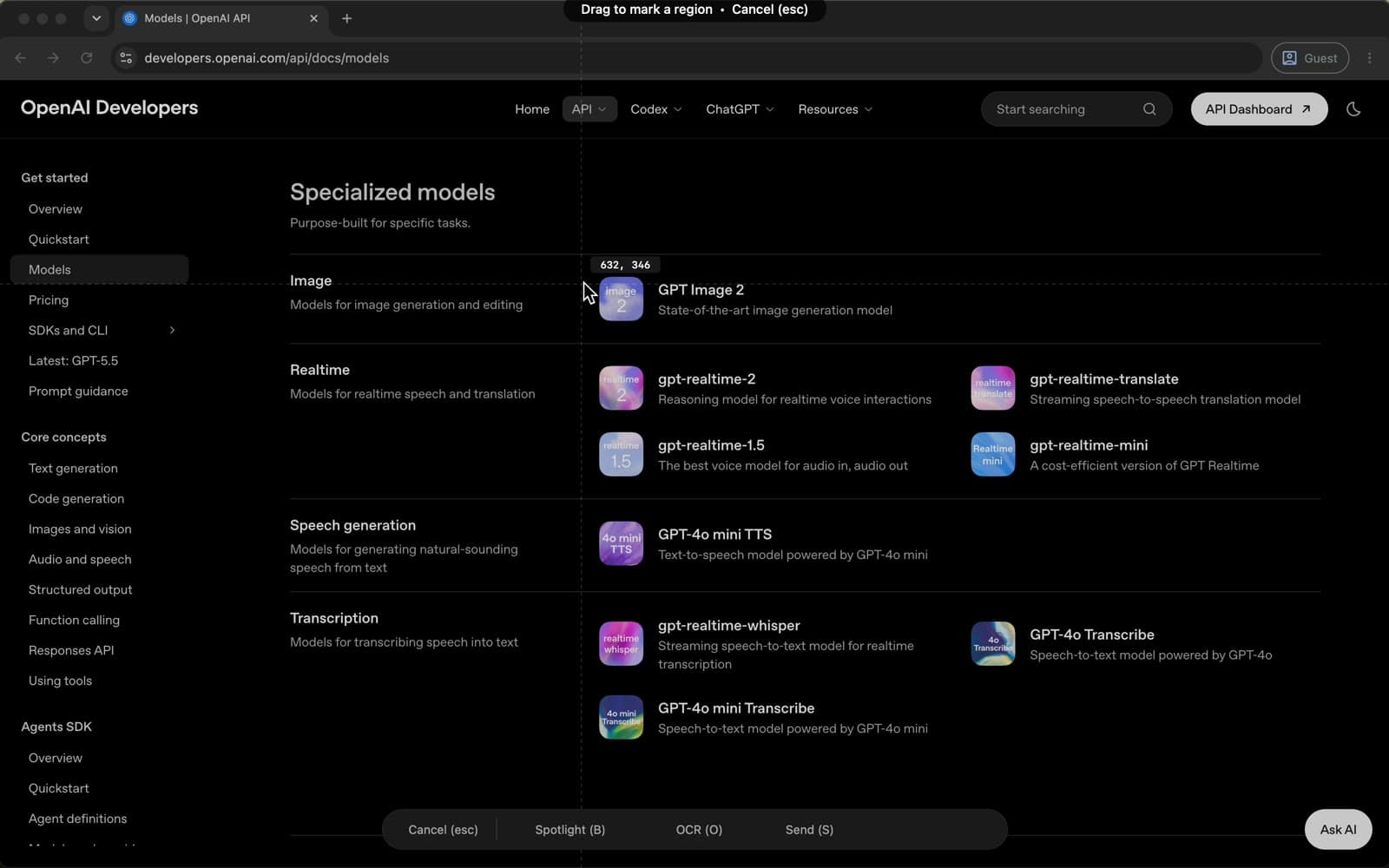Open the GPT-4o Transcribe model link
Screen dimensions: 1389x868
click(x=1091, y=635)
